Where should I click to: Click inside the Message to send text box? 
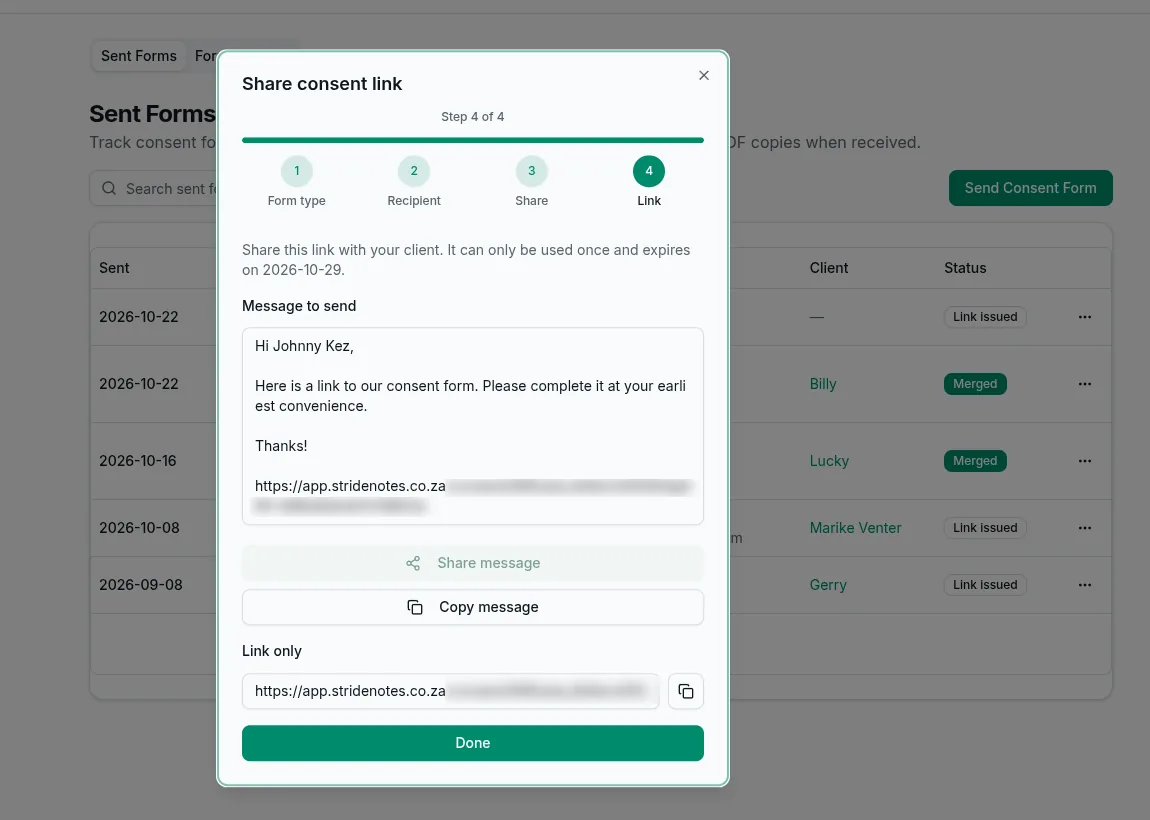click(x=472, y=426)
